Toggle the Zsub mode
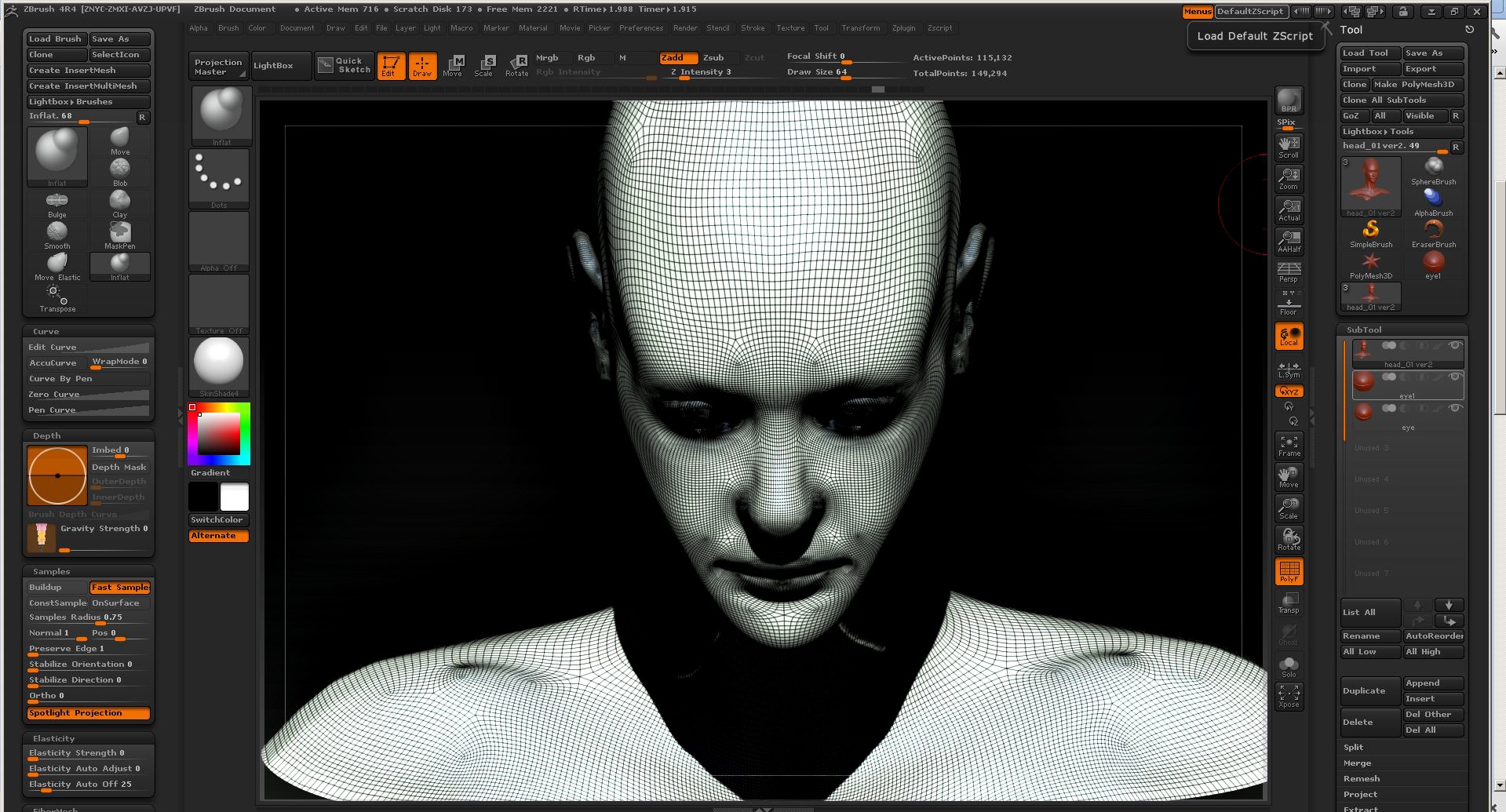 713,57
